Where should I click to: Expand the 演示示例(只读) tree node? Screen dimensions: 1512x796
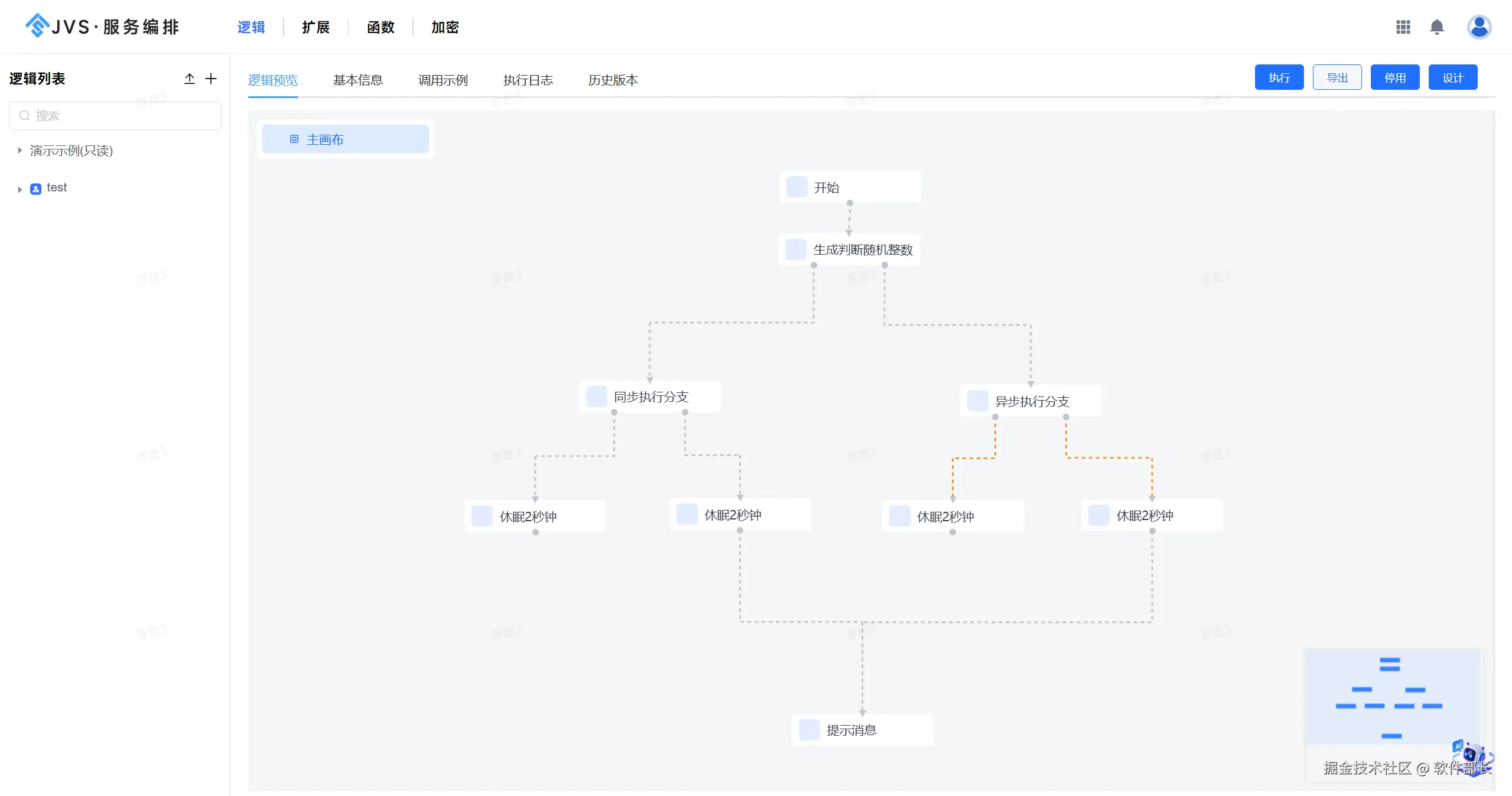point(19,151)
